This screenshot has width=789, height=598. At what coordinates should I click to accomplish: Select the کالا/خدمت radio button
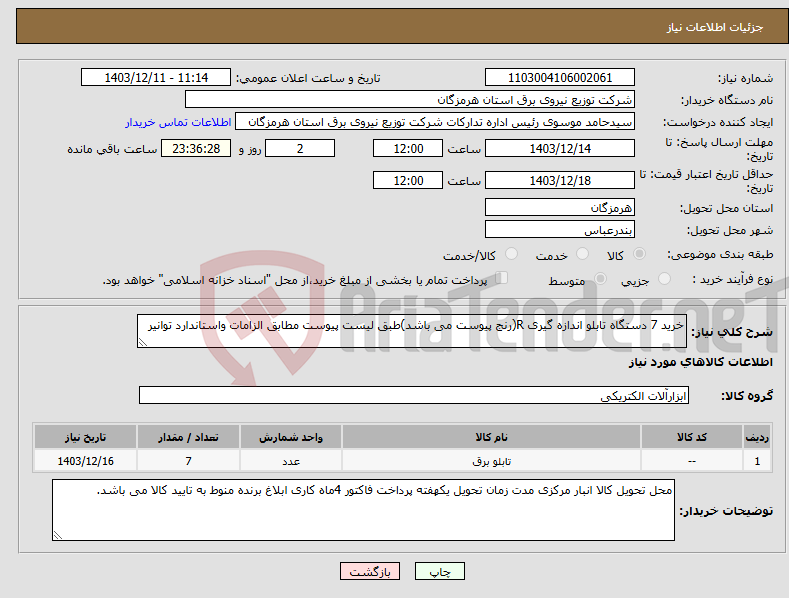click(x=511, y=254)
